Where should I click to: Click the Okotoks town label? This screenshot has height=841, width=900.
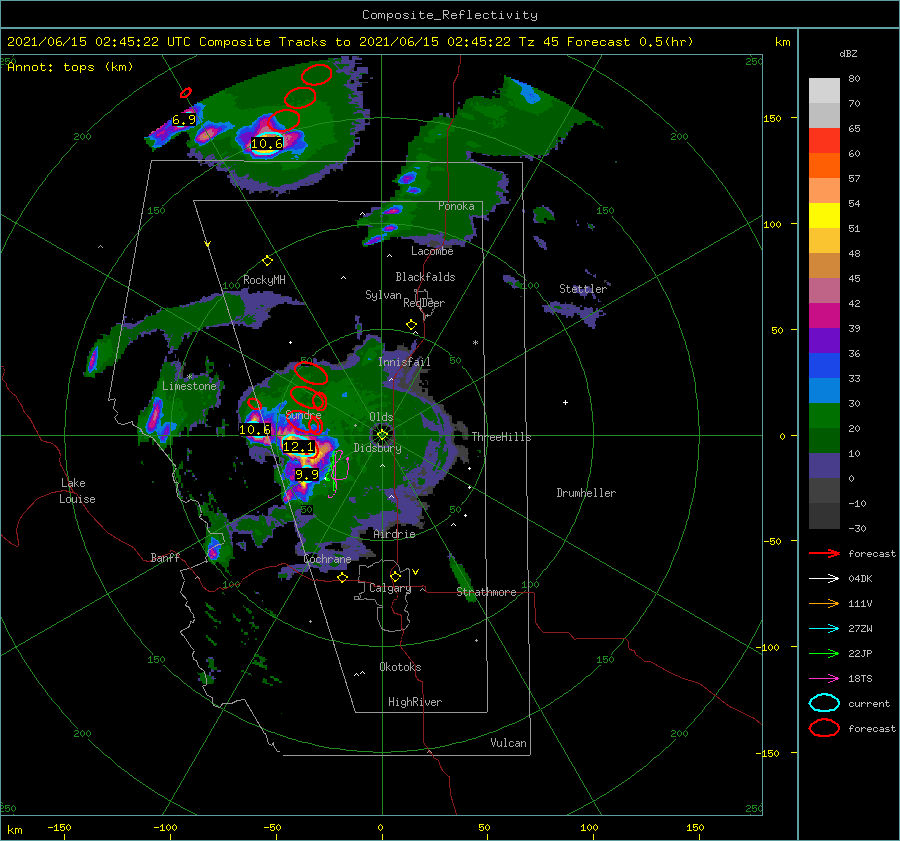(400, 667)
